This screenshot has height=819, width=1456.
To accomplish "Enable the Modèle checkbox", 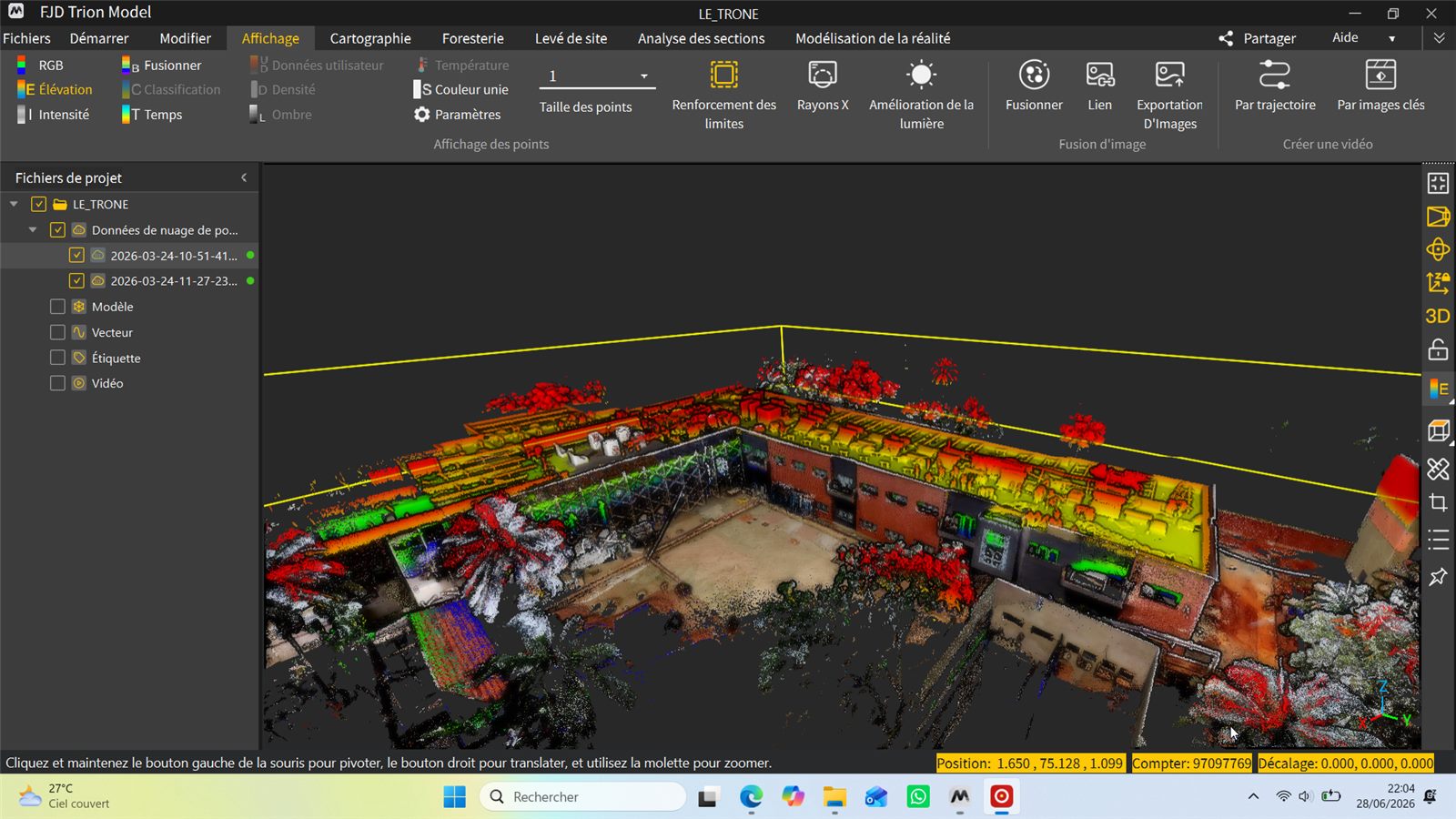I will pyautogui.click(x=57, y=307).
